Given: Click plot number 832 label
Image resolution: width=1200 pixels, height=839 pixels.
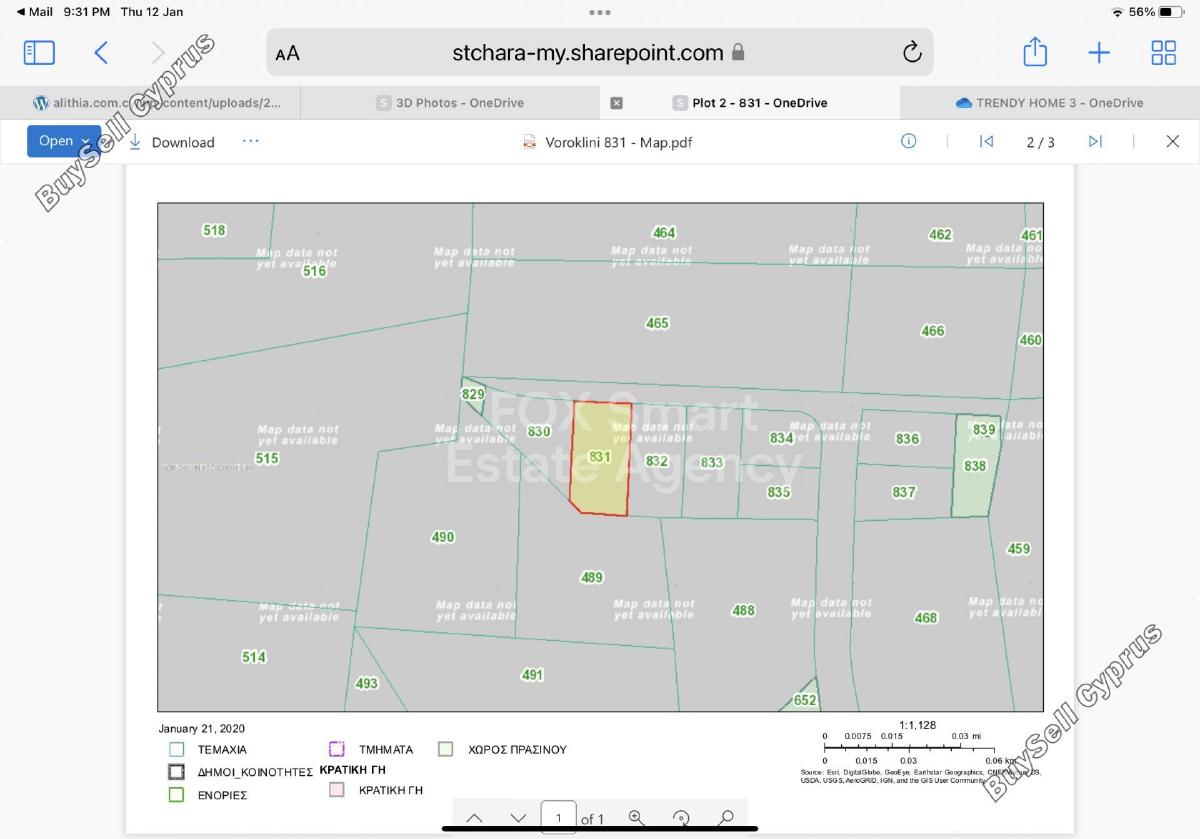Looking at the screenshot, I should point(657,461).
